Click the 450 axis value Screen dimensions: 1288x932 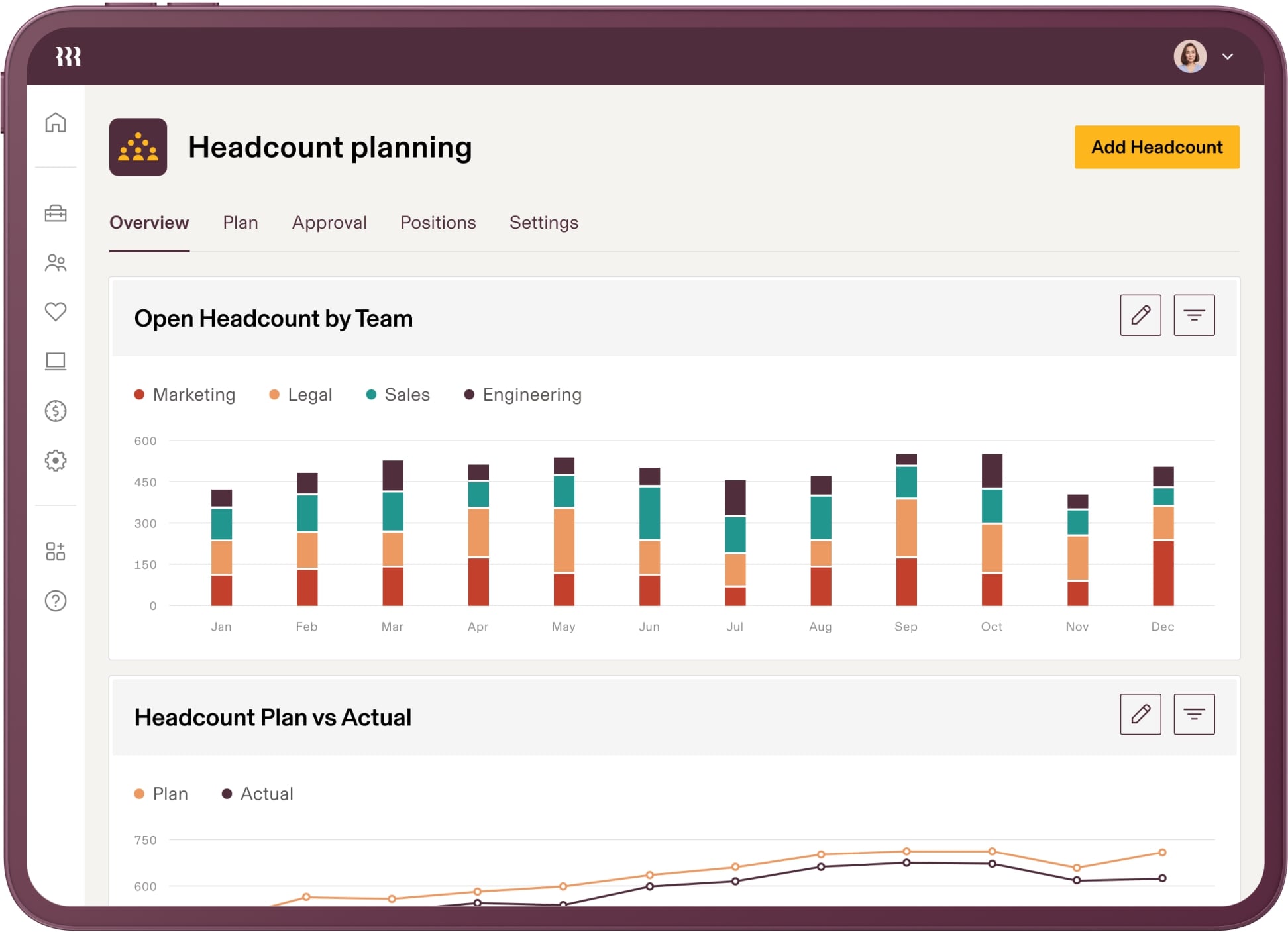(145, 482)
